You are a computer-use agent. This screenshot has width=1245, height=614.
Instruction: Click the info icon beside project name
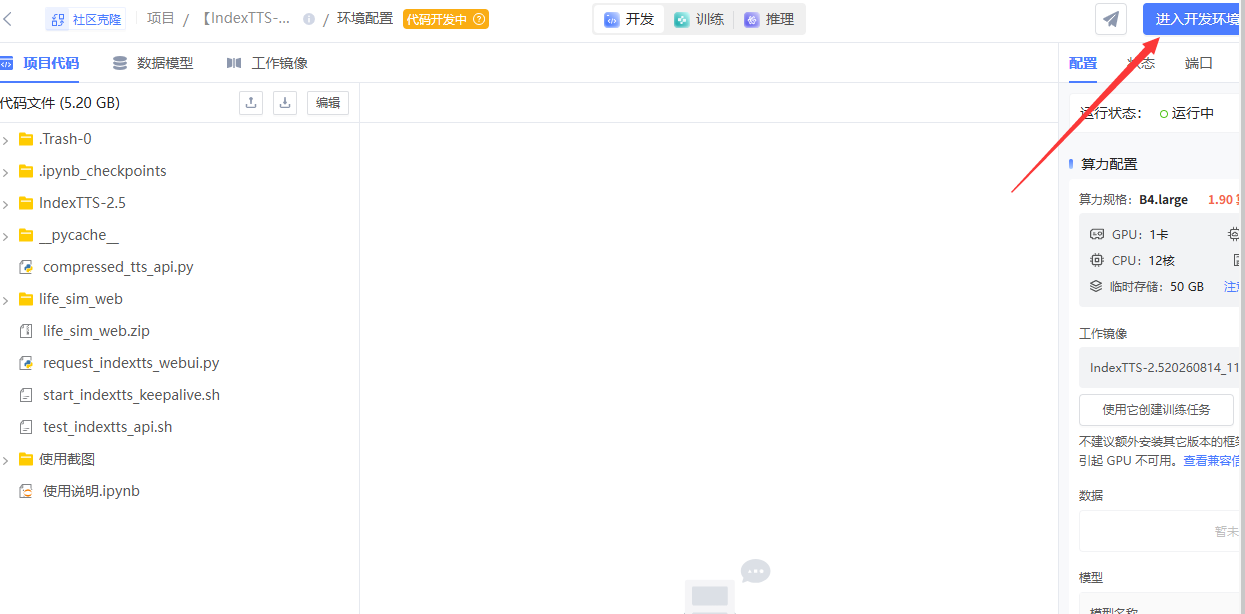click(309, 19)
